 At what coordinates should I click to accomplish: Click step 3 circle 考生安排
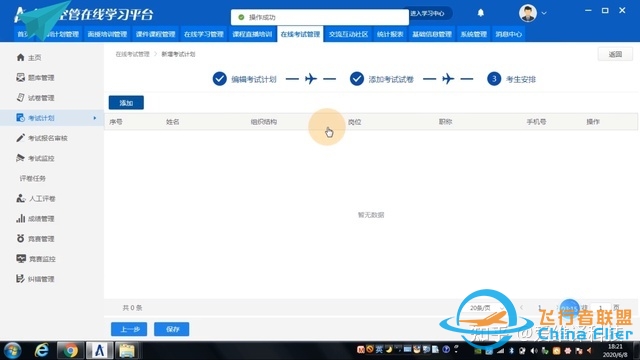[x=494, y=79]
